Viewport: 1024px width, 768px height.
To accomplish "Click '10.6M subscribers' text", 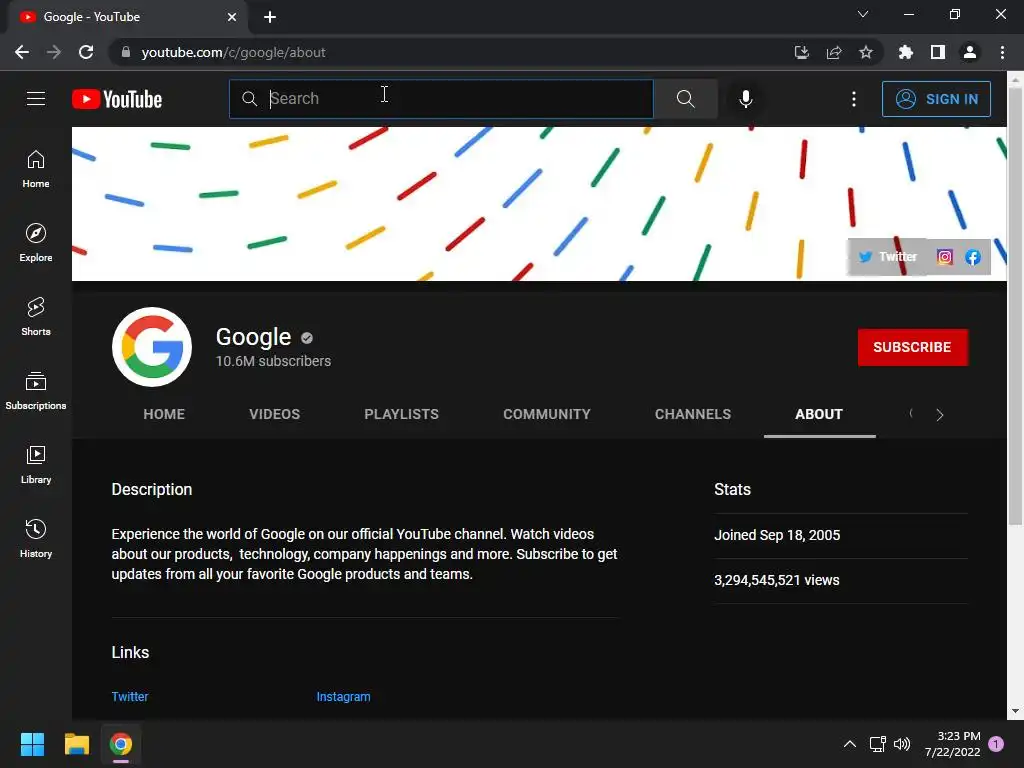I will [273, 361].
